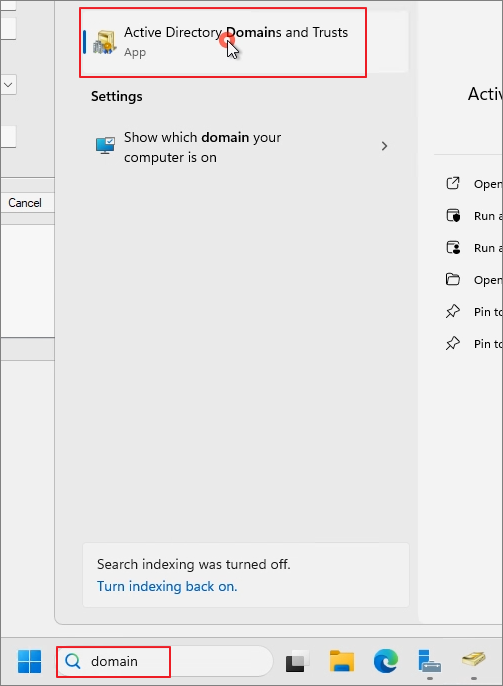The width and height of the screenshot is (503, 686).
Task: Click Cancel in the background dialog
Action: click(25, 203)
